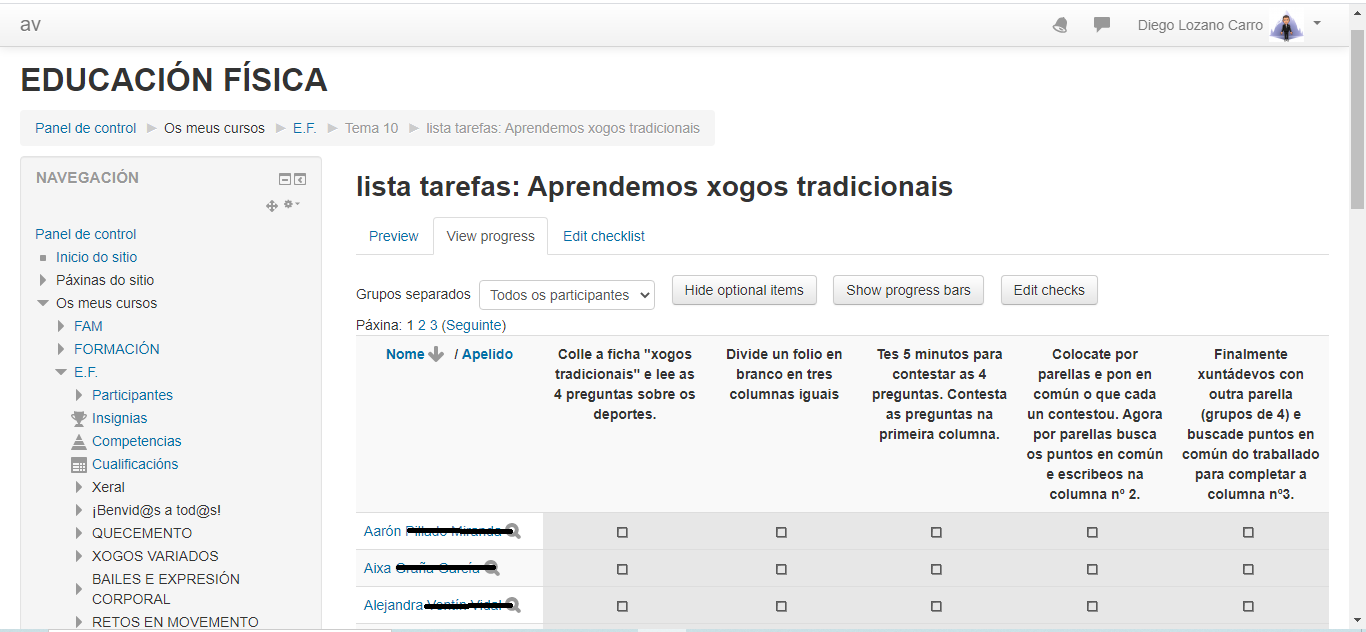Viewport: 1366px width, 632px height.
Task: Open the messages speech bubble icon
Action: (x=1102, y=25)
